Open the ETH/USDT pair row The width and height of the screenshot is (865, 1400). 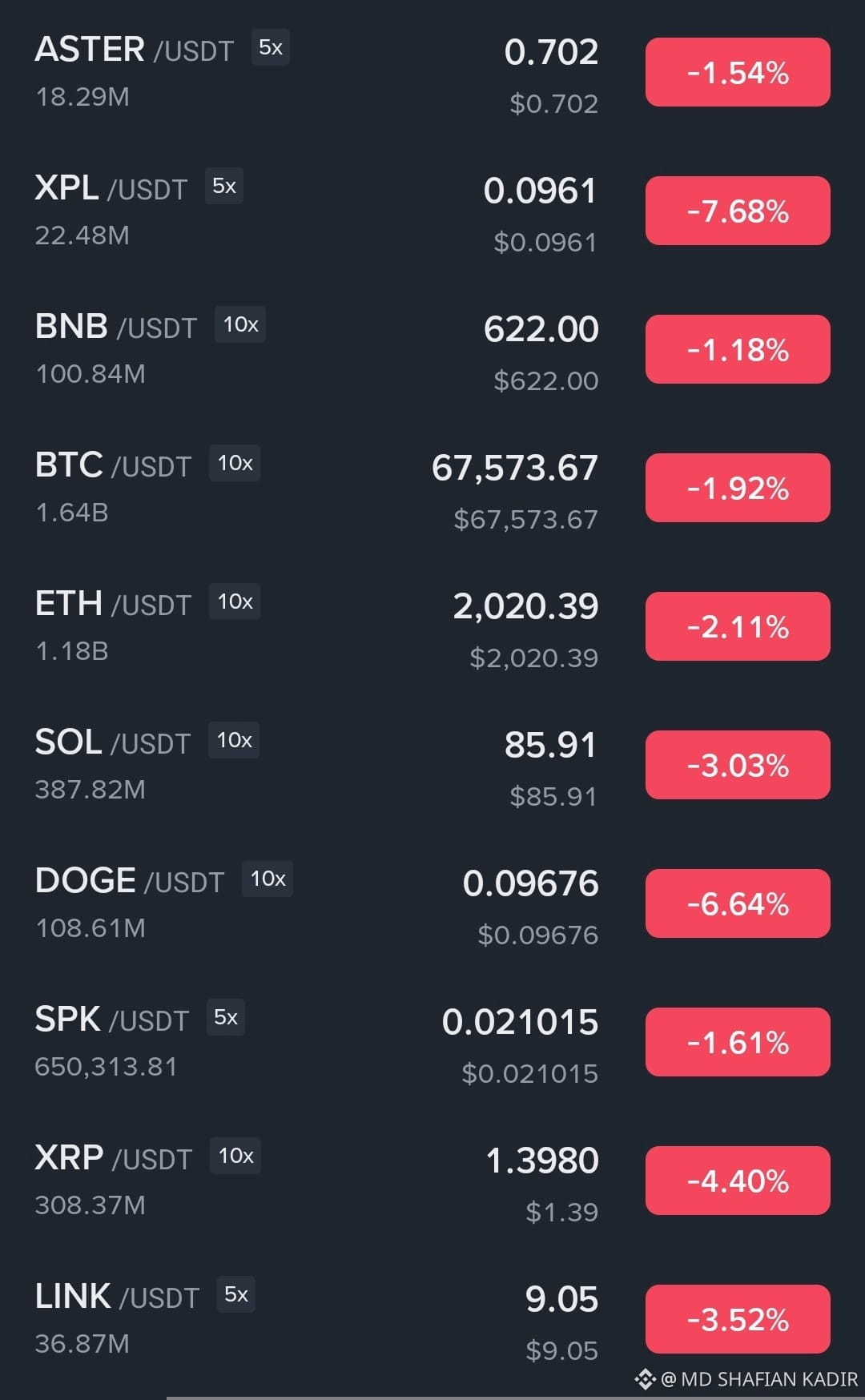(432, 626)
